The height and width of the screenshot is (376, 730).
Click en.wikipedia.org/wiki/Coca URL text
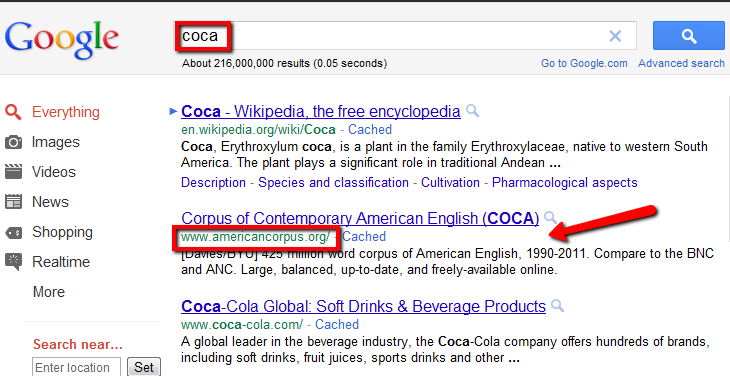coord(258,129)
